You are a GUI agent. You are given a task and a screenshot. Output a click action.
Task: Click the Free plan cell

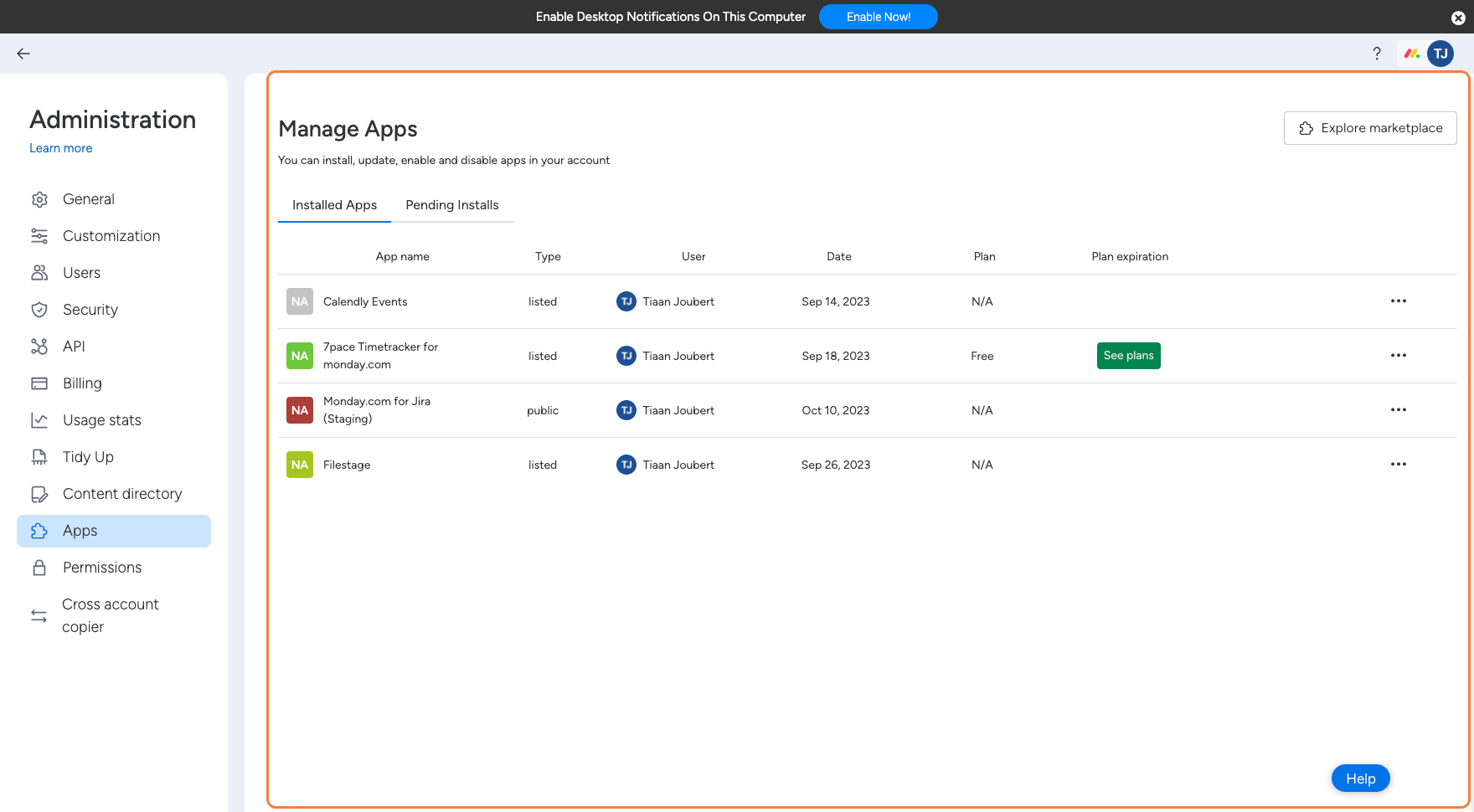[982, 356]
